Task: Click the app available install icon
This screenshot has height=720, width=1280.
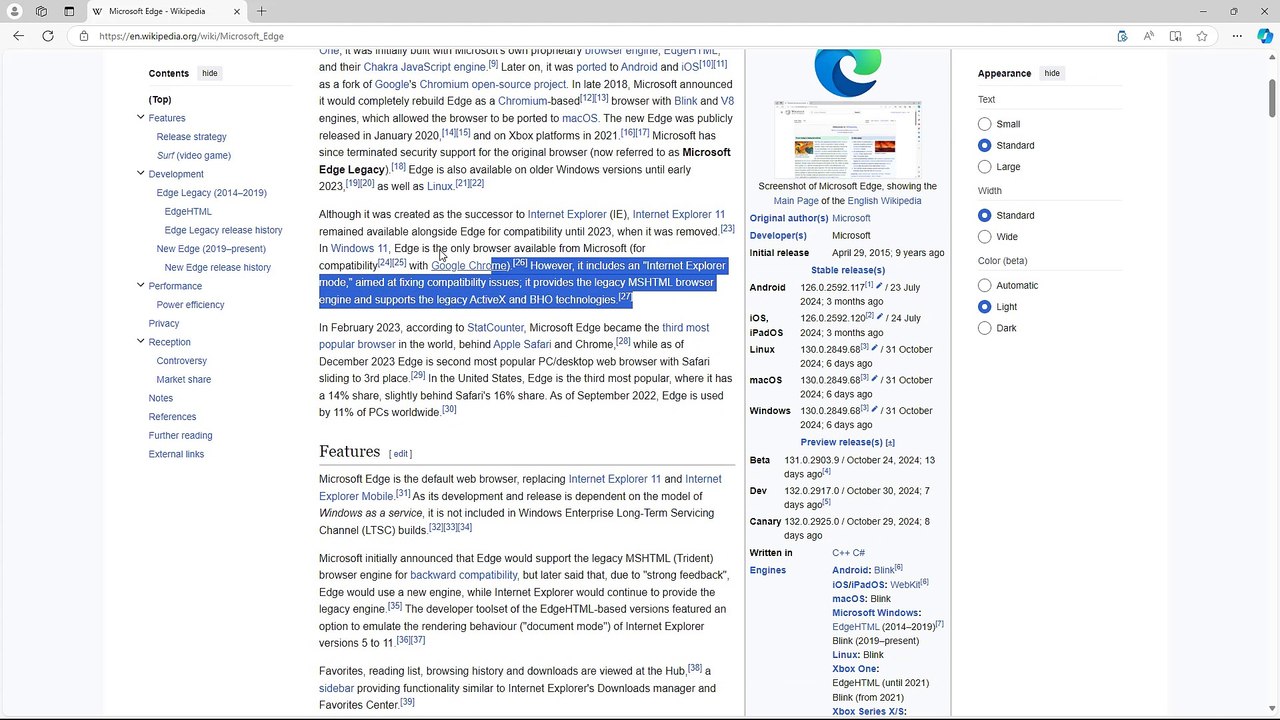Action: click(1122, 36)
